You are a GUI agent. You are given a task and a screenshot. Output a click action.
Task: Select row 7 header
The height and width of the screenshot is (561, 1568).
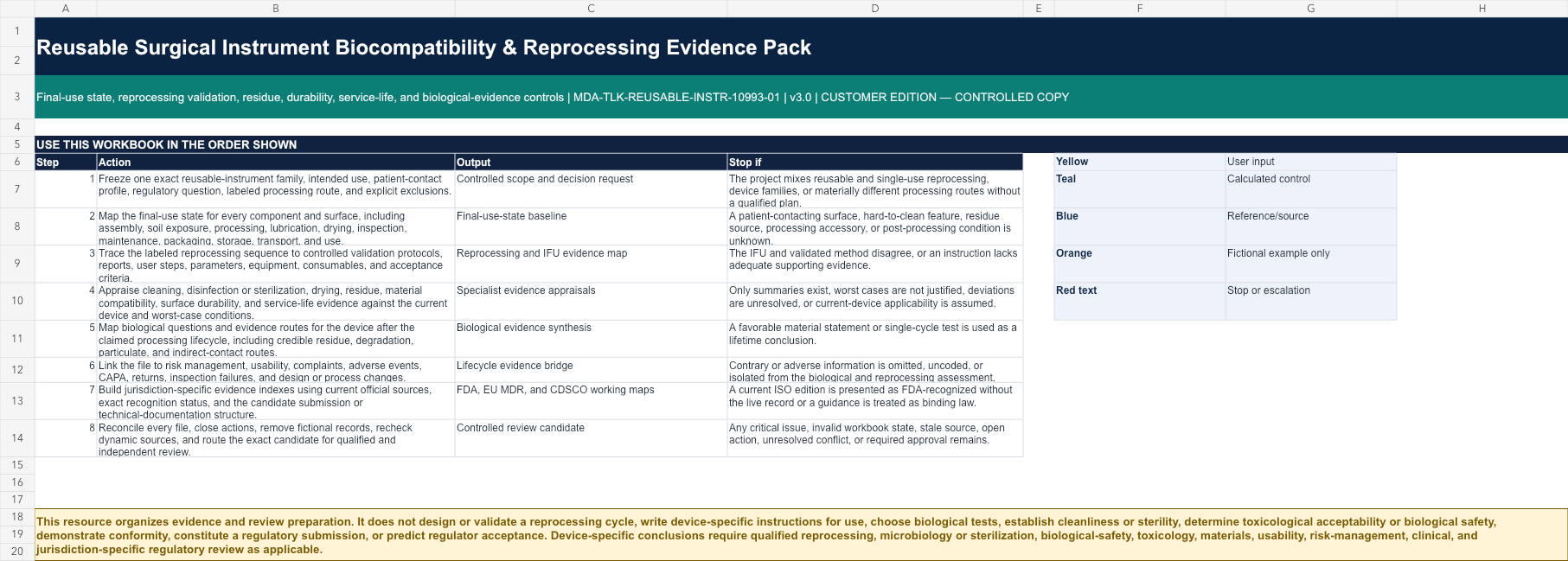point(17,189)
